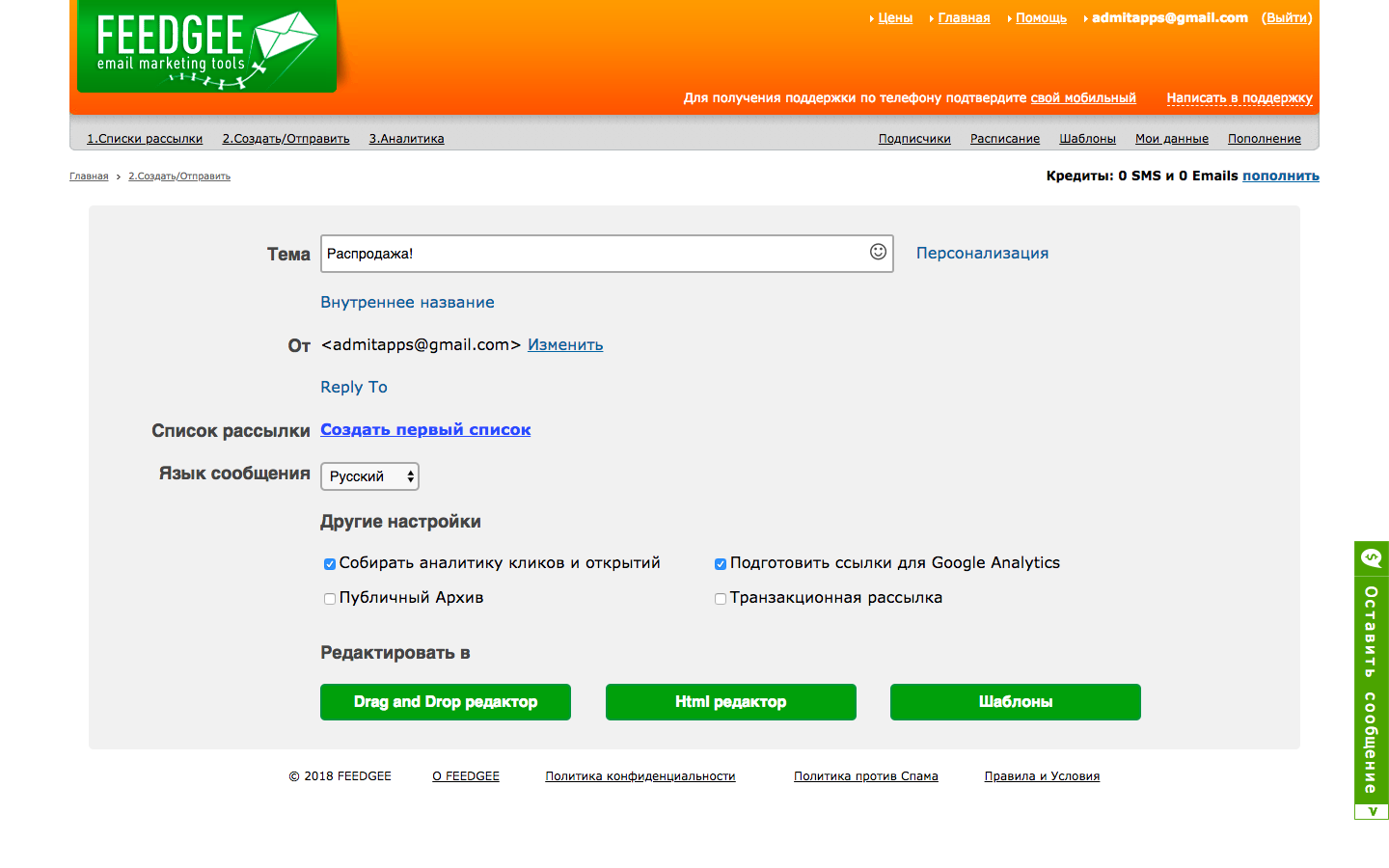Open the Шаблоны navigation item
The image size is (1389, 868).
1087,138
